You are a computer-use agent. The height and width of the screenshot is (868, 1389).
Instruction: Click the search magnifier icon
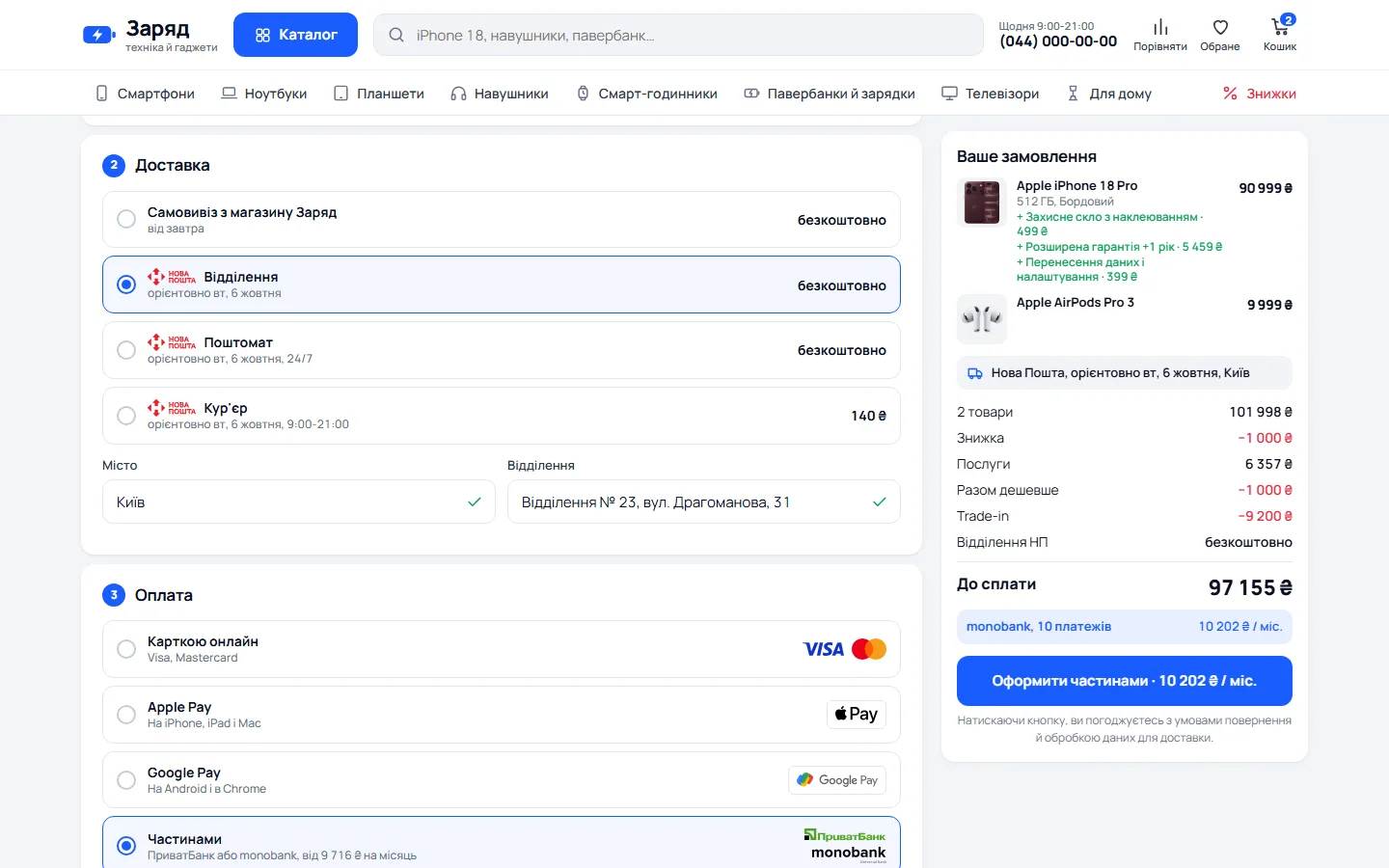pyautogui.click(x=396, y=36)
